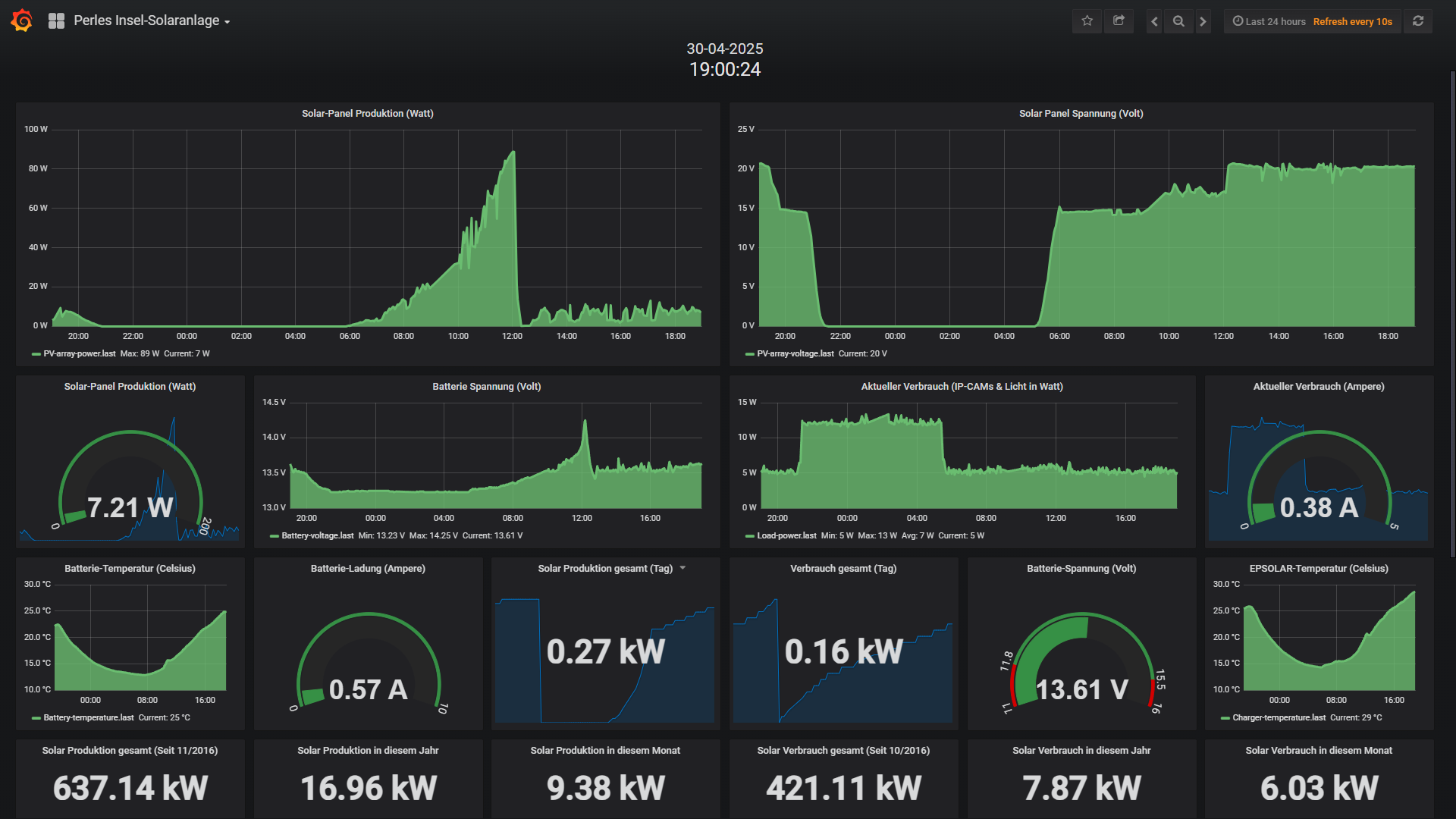The image size is (1456, 819).
Task: Click the Refresh every 10s text
Action: click(1353, 21)
